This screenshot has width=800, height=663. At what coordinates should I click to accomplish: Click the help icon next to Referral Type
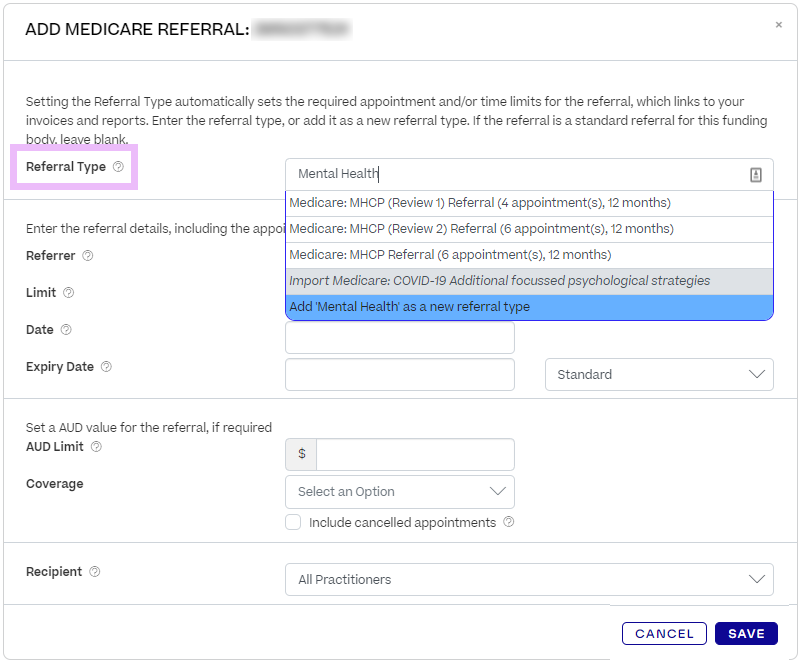tap(118, 166)
